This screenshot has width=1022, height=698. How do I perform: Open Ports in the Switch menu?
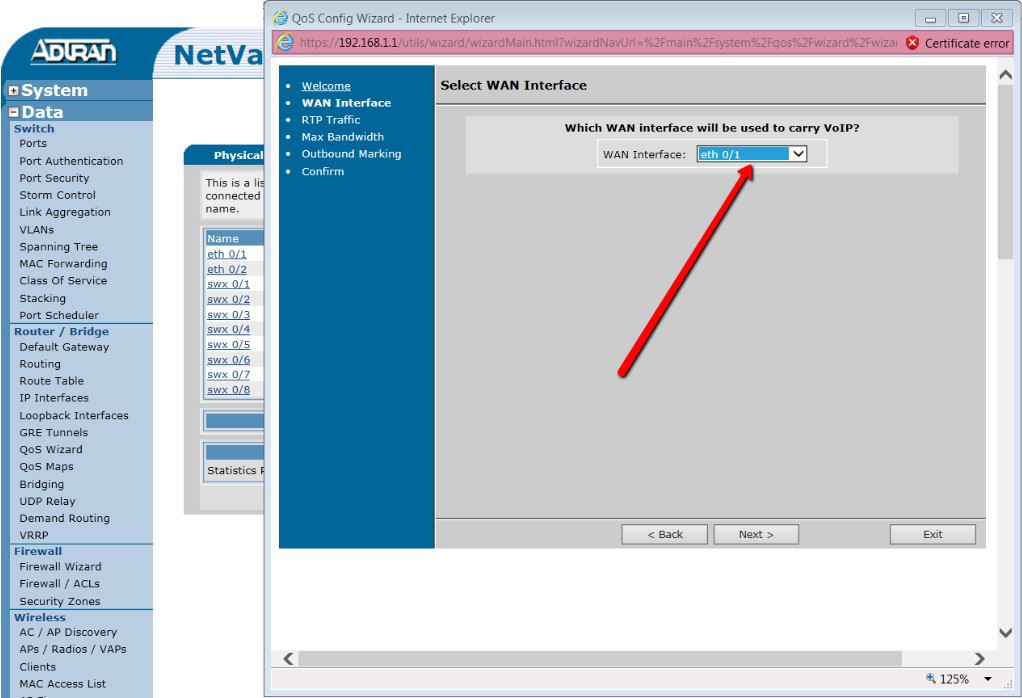click(33, 143)
